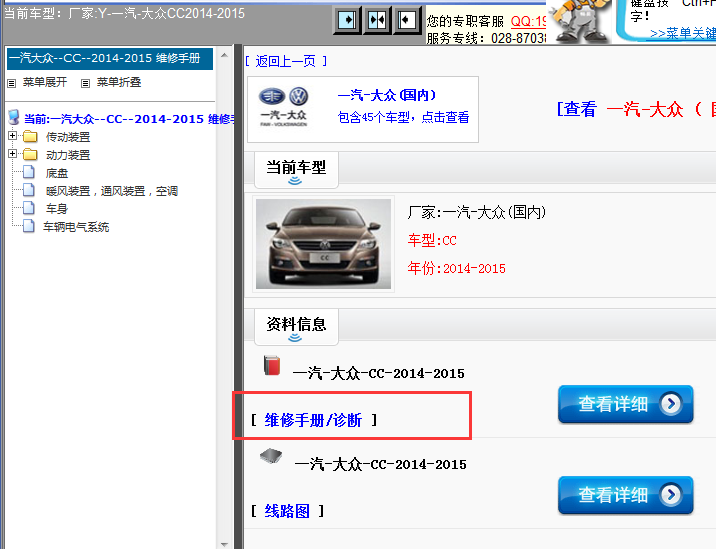The height and width of the screenshot is (549, 716).
Task: Click the mechanic mascot image
Action: [x=580, y=21]
